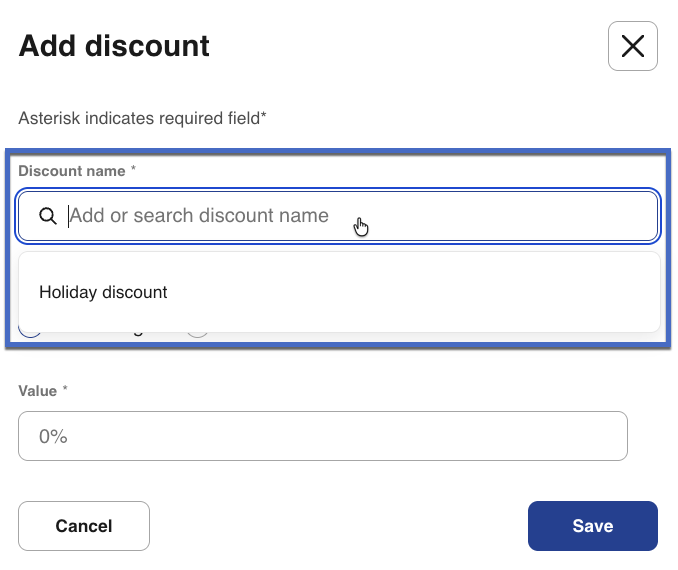Click the magnifying glass search icon

pyautogui.click(x=47, y=216)
